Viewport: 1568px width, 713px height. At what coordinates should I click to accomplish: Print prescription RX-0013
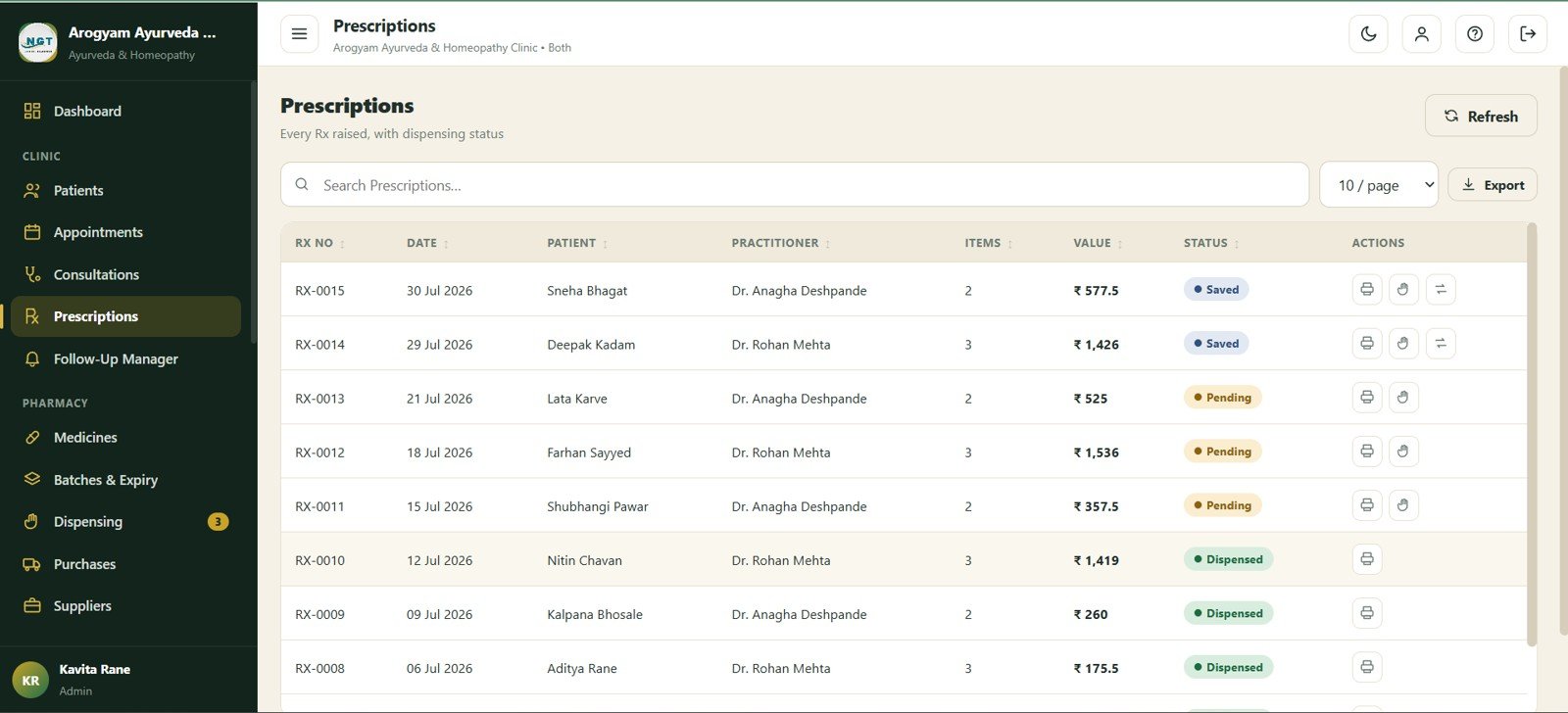point(1366,397)
